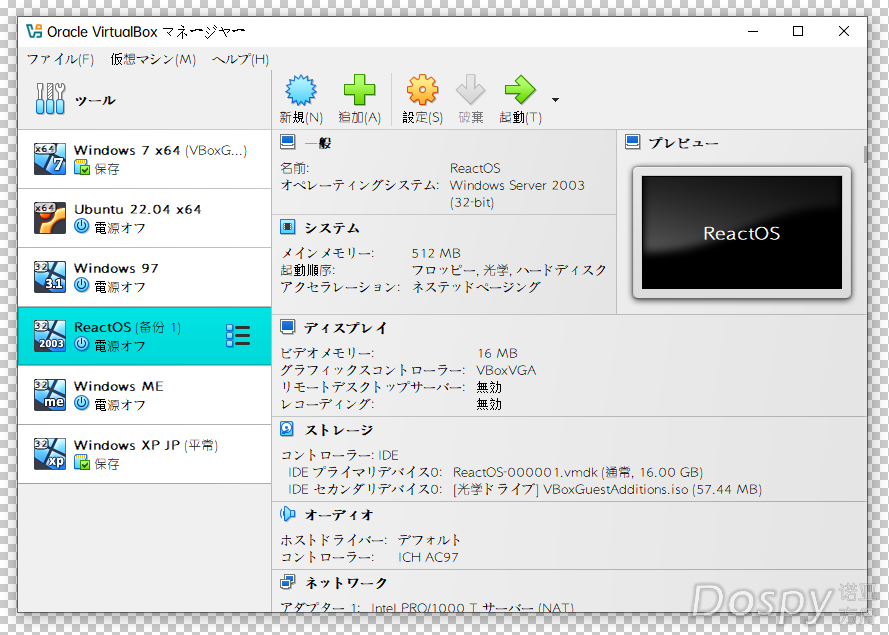Open the Display (ディスプレイ) section header
This screenshot has width=889, height=635.
point(346,328)
